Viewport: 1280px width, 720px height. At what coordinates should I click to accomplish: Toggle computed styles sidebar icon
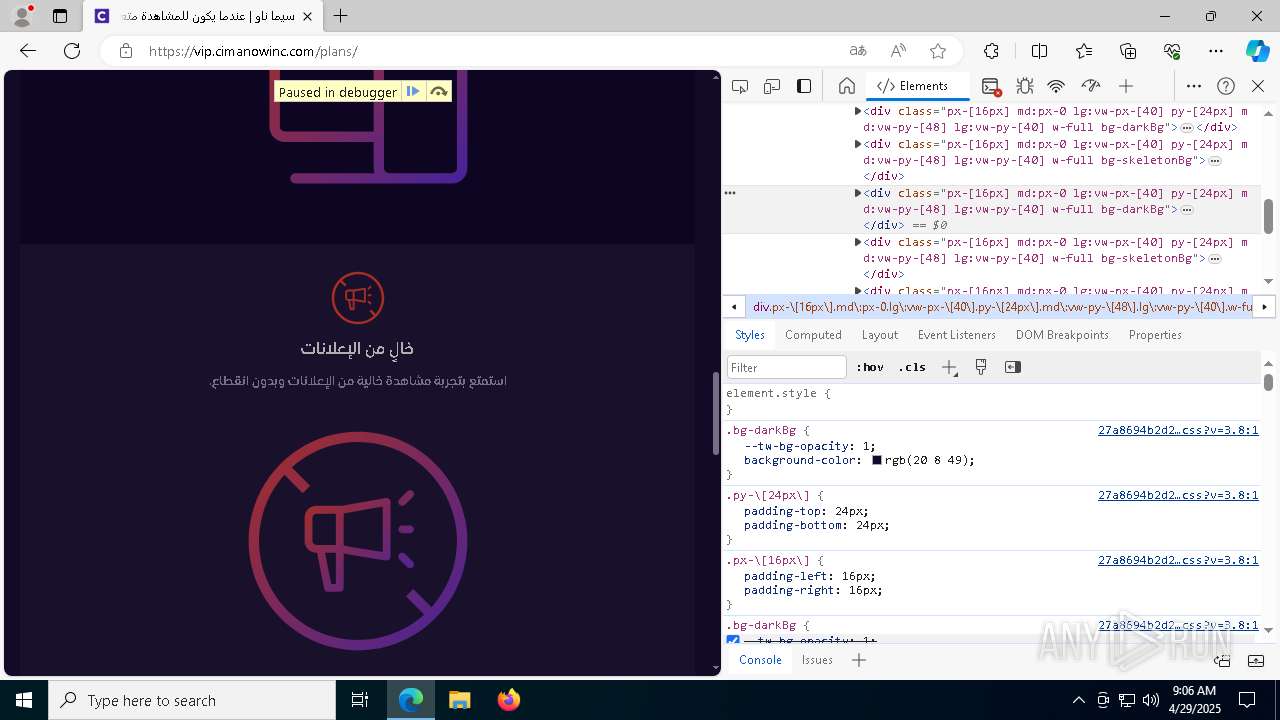[x=1013, y=367]
